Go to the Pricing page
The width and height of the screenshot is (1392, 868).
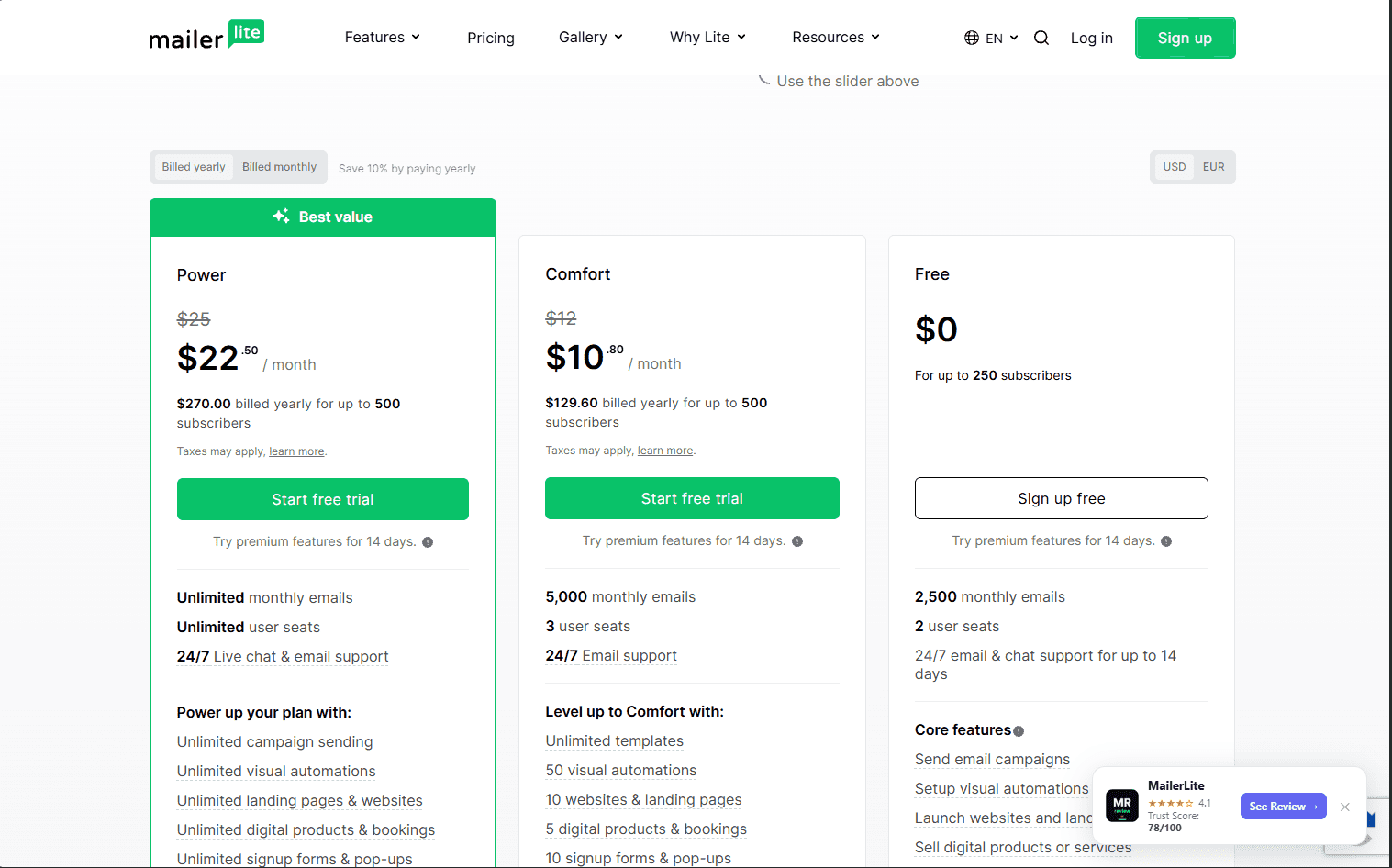(x=491, y=38)
